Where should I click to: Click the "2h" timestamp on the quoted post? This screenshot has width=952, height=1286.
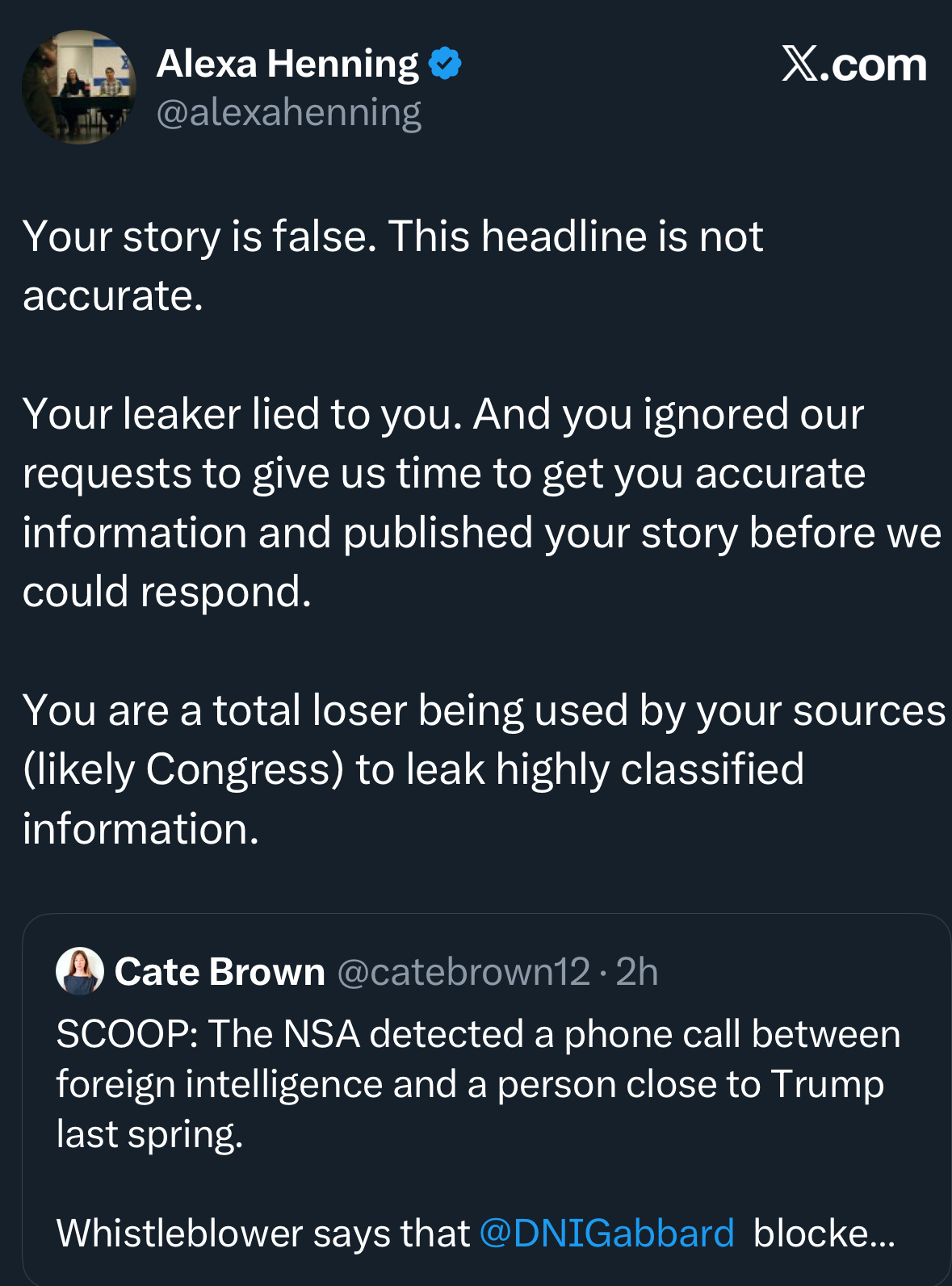(636, 972)
